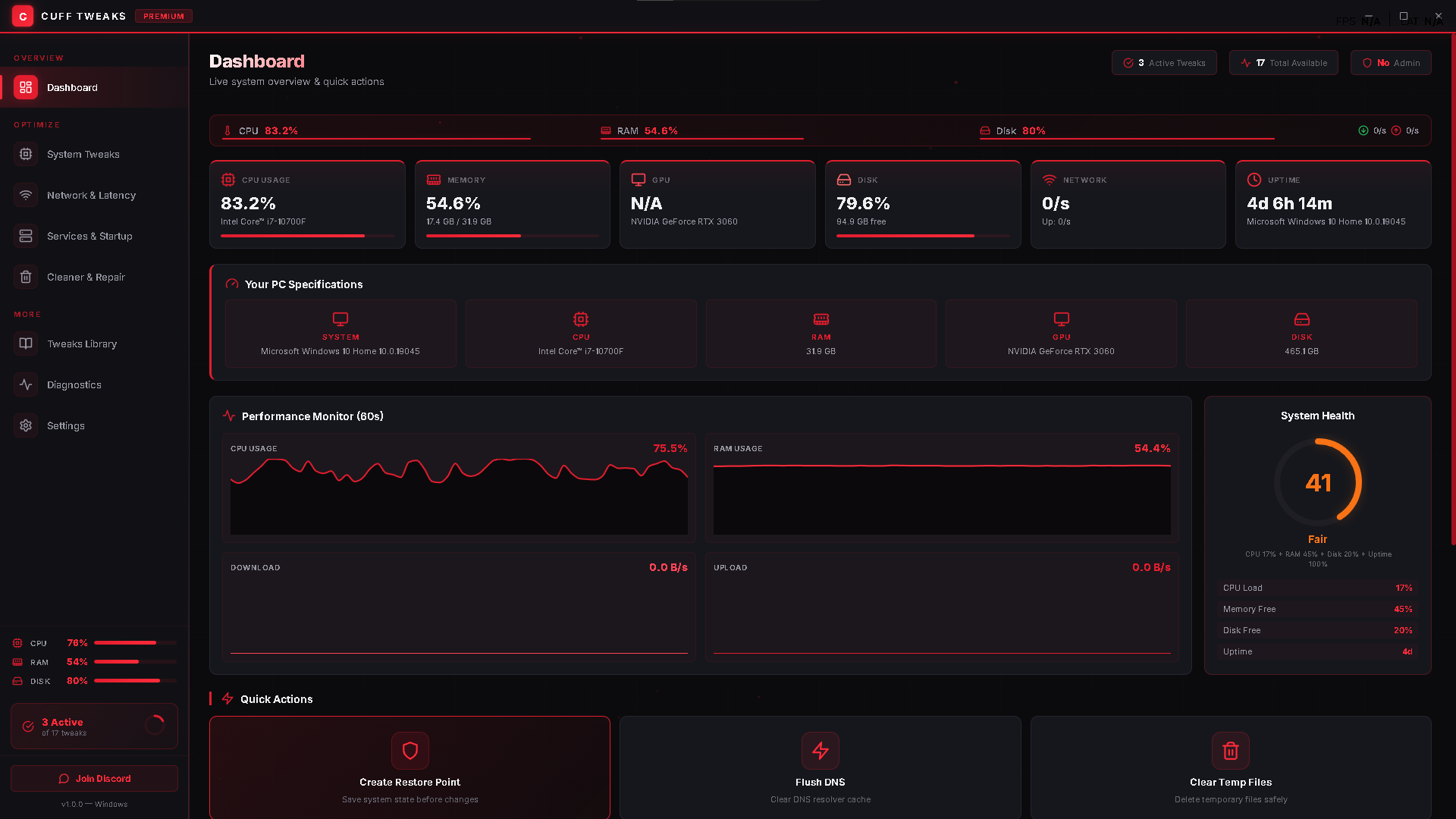Go to System Tweaks page
Viewport: 1456px width, 819px height.
tap(95, 154)
